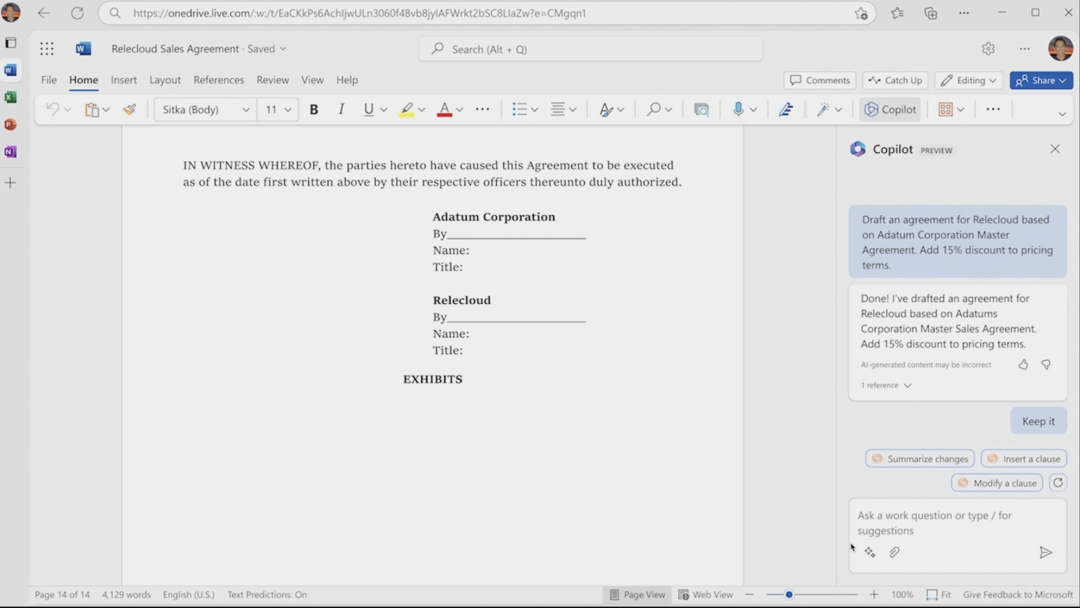Click the Summarize changes suggestion

coord(919,459)
